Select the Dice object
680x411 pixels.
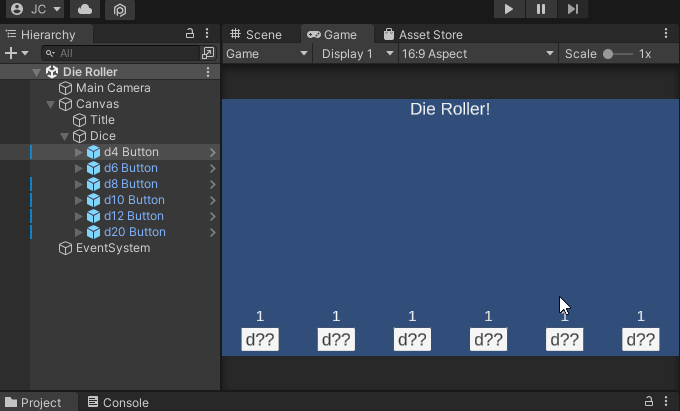[103, 136]
